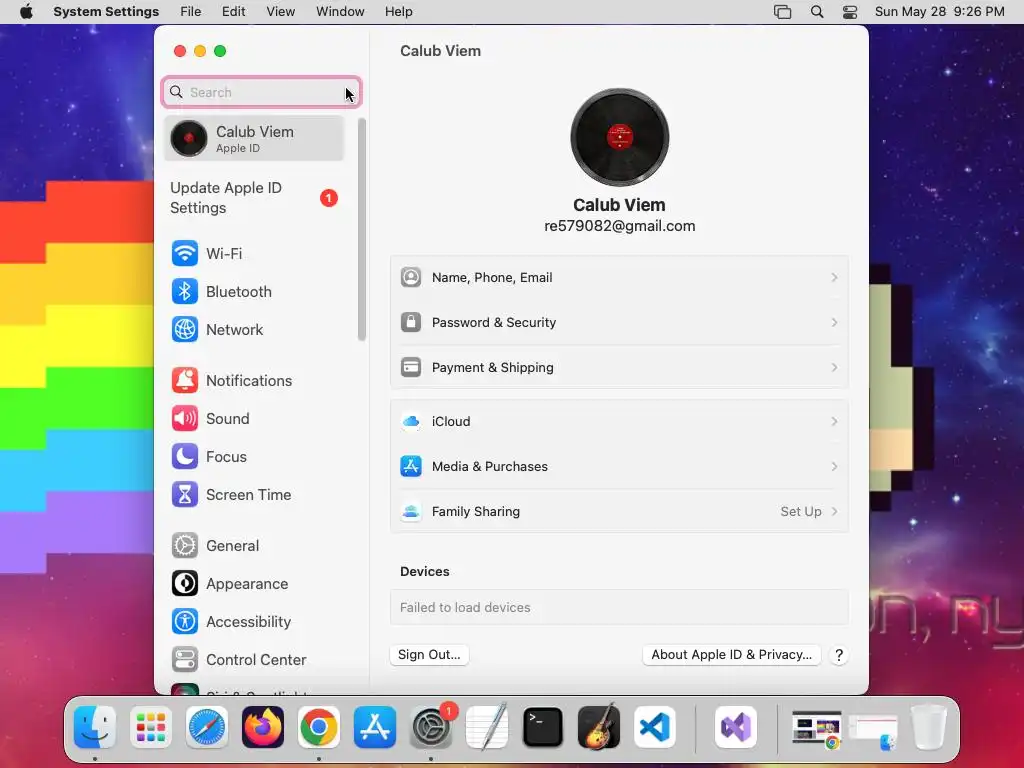Open Accessibility icon settings

tap(185, 621)
